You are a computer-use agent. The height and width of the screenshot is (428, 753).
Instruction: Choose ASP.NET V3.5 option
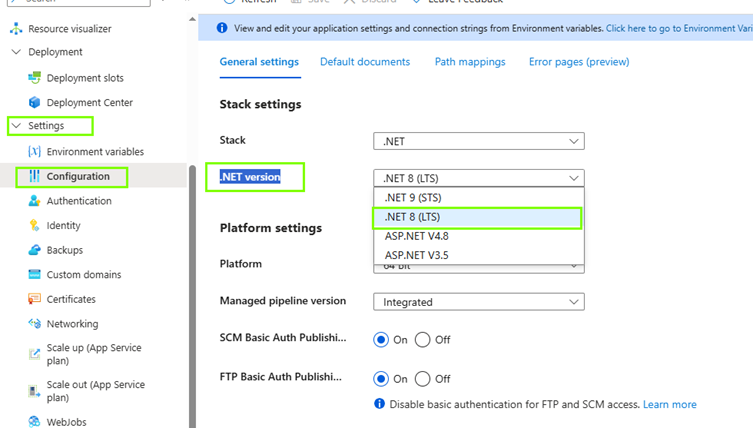pos(479,255)
